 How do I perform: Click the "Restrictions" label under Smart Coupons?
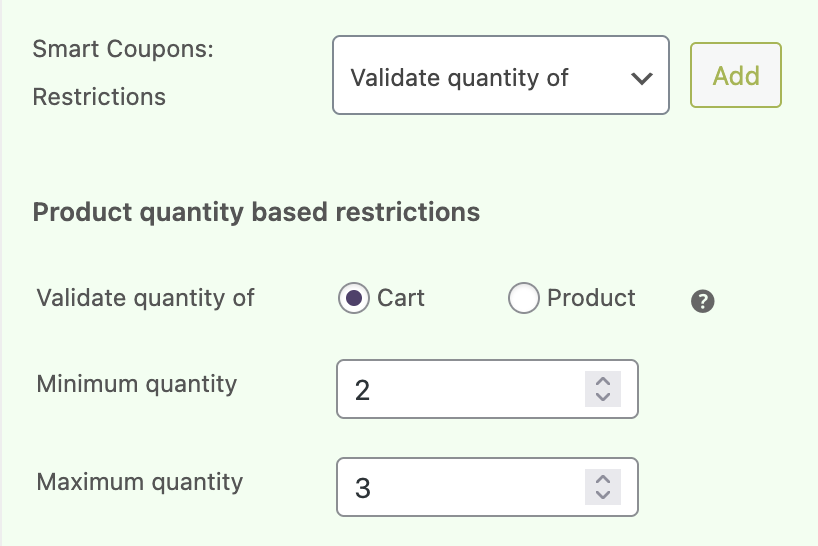pos(99,97)
